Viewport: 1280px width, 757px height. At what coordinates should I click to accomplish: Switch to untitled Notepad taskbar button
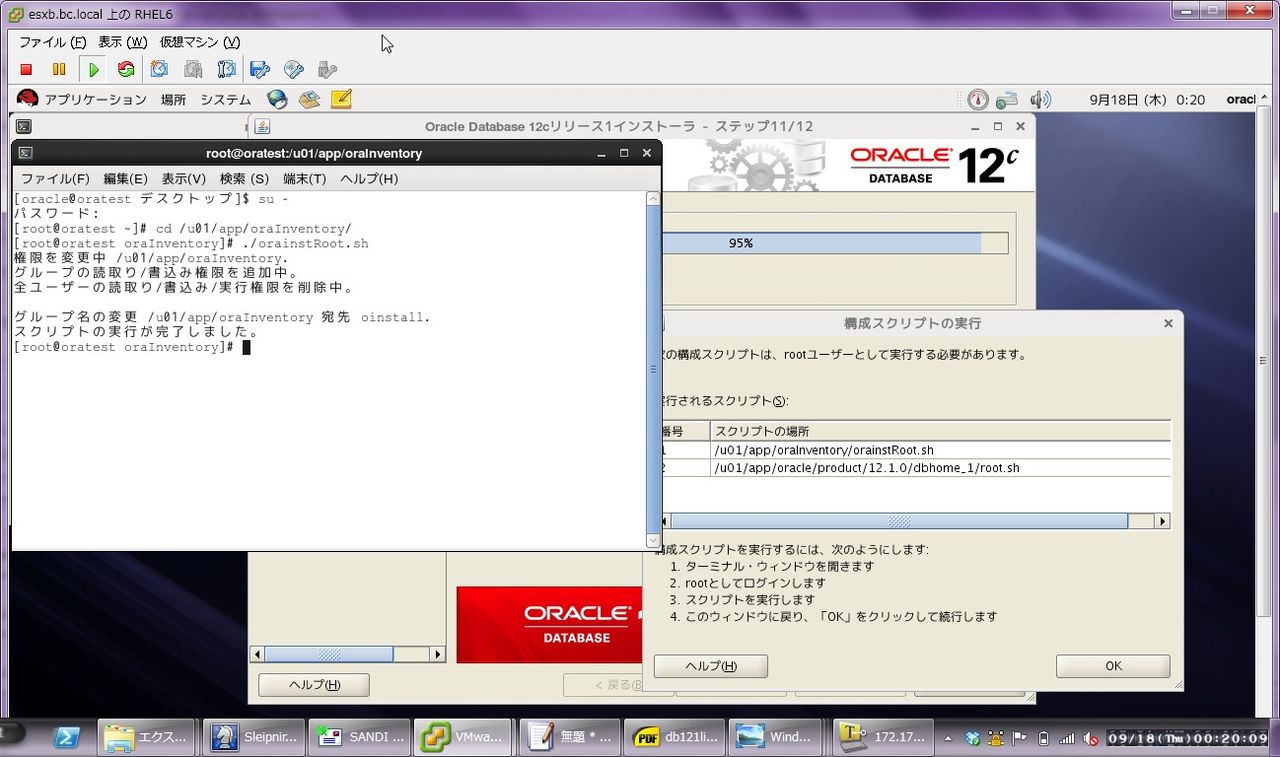(569, 737)
